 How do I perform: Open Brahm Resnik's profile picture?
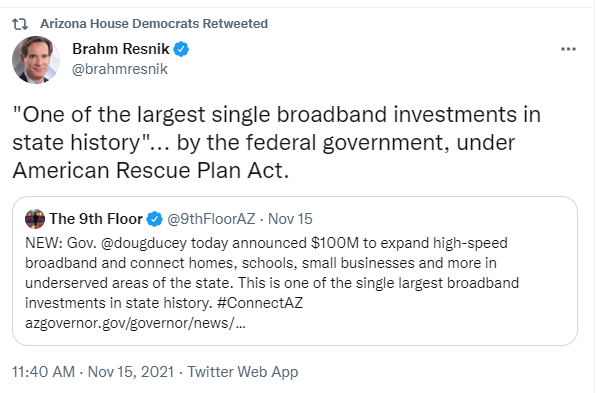[x=36, y=60]
